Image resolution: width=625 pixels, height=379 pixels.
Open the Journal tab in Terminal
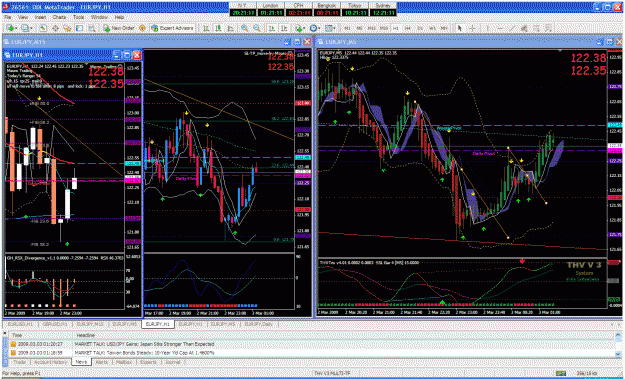(172, 362)
